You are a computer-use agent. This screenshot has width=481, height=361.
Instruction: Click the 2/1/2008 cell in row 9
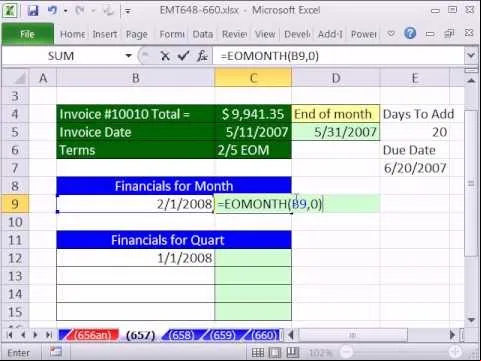[136, 204]
